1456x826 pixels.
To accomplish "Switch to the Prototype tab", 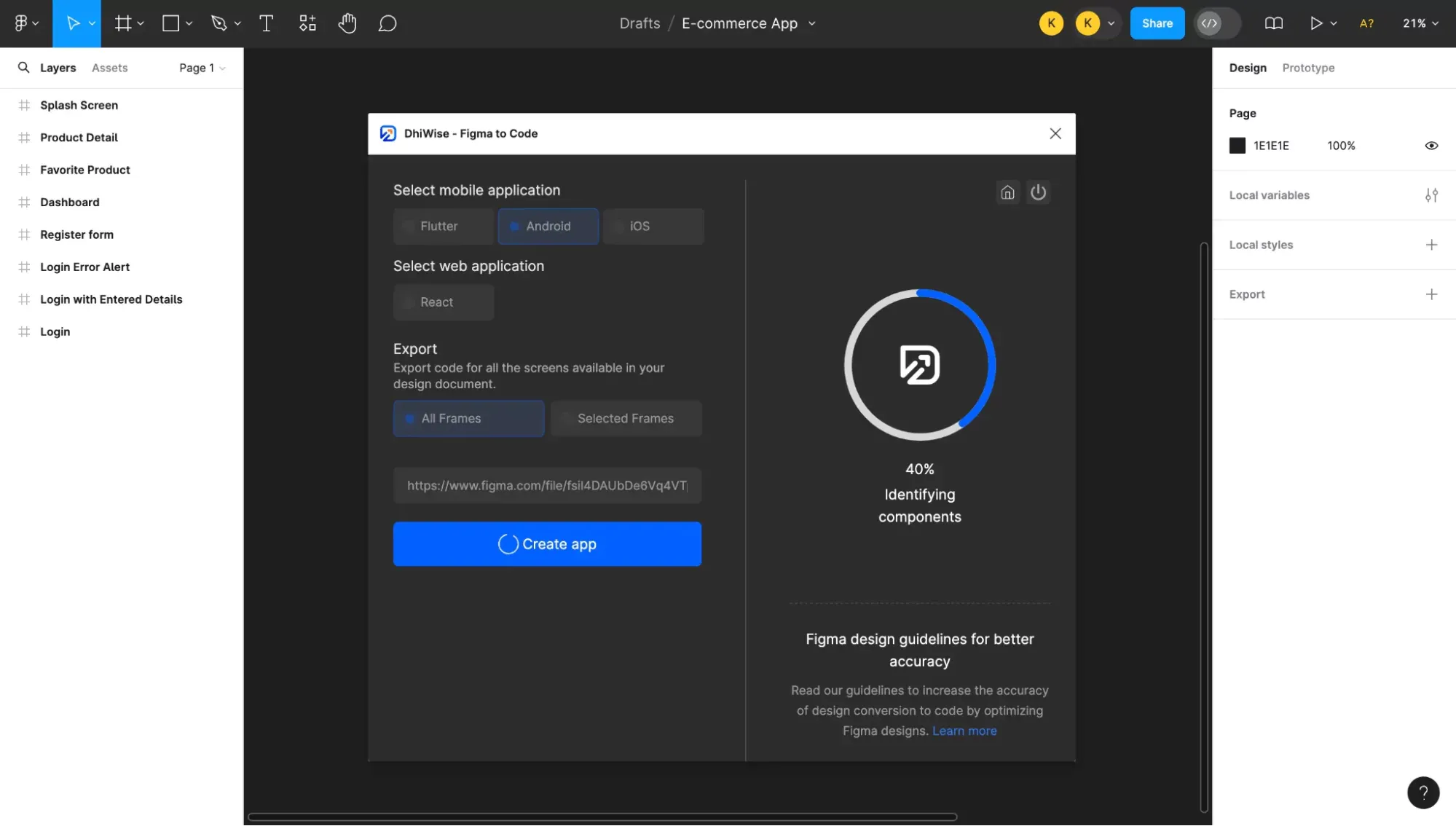I will (x=1308, y=68).
